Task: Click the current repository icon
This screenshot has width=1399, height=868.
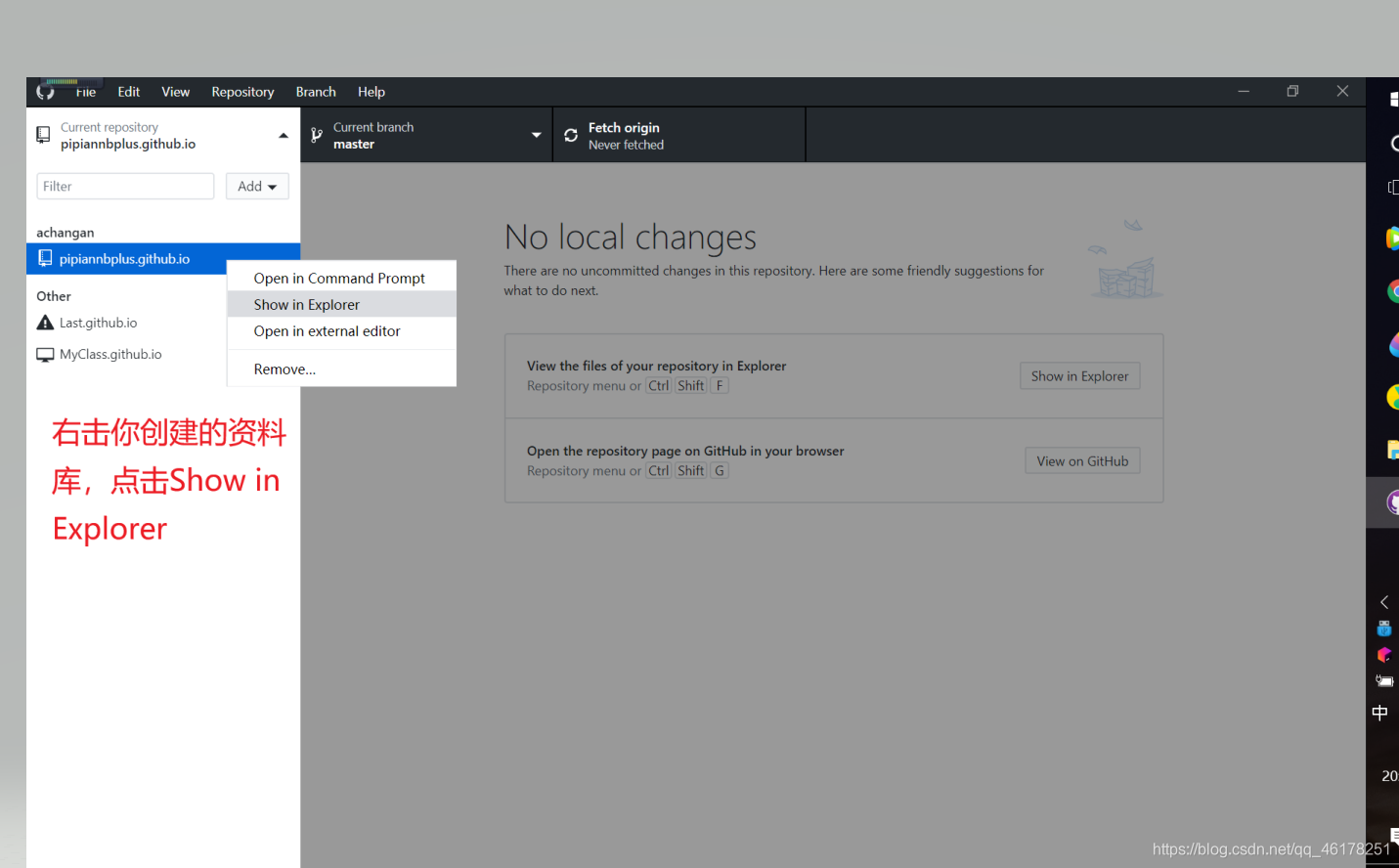Action: (x=43, y=135)
